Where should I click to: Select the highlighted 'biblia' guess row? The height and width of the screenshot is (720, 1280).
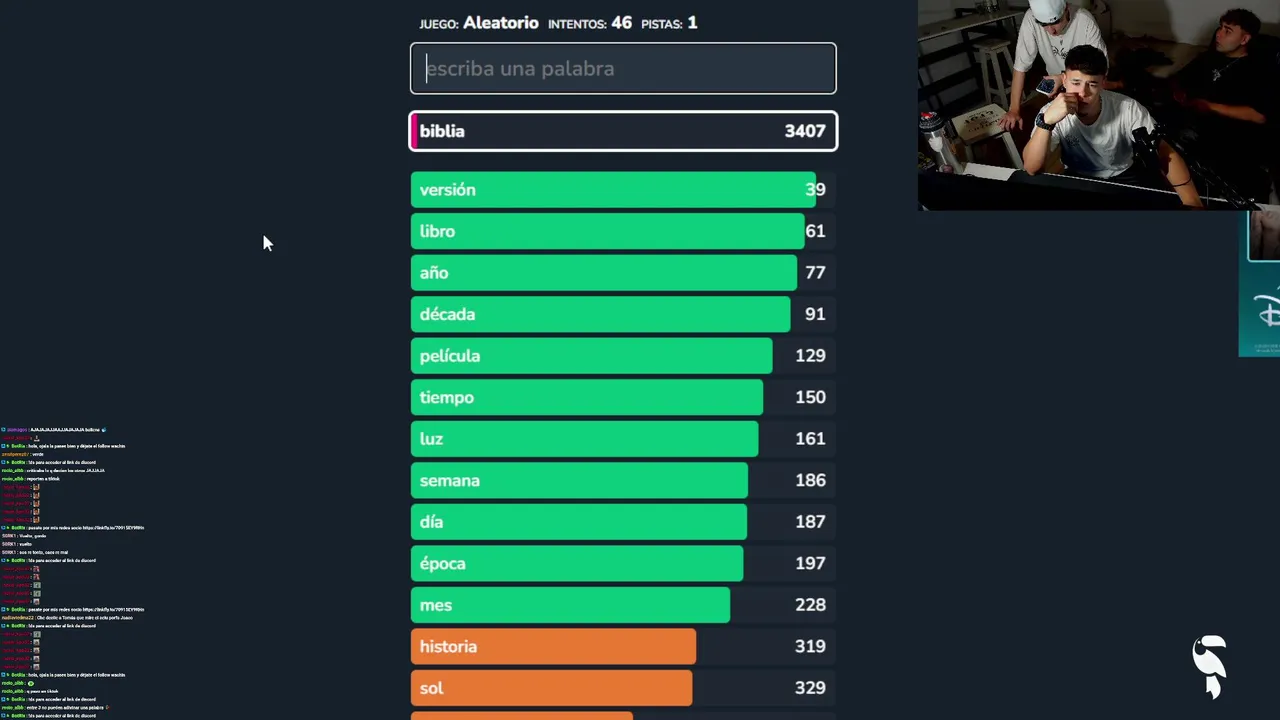pyautogui.click(x=623, y=131)
